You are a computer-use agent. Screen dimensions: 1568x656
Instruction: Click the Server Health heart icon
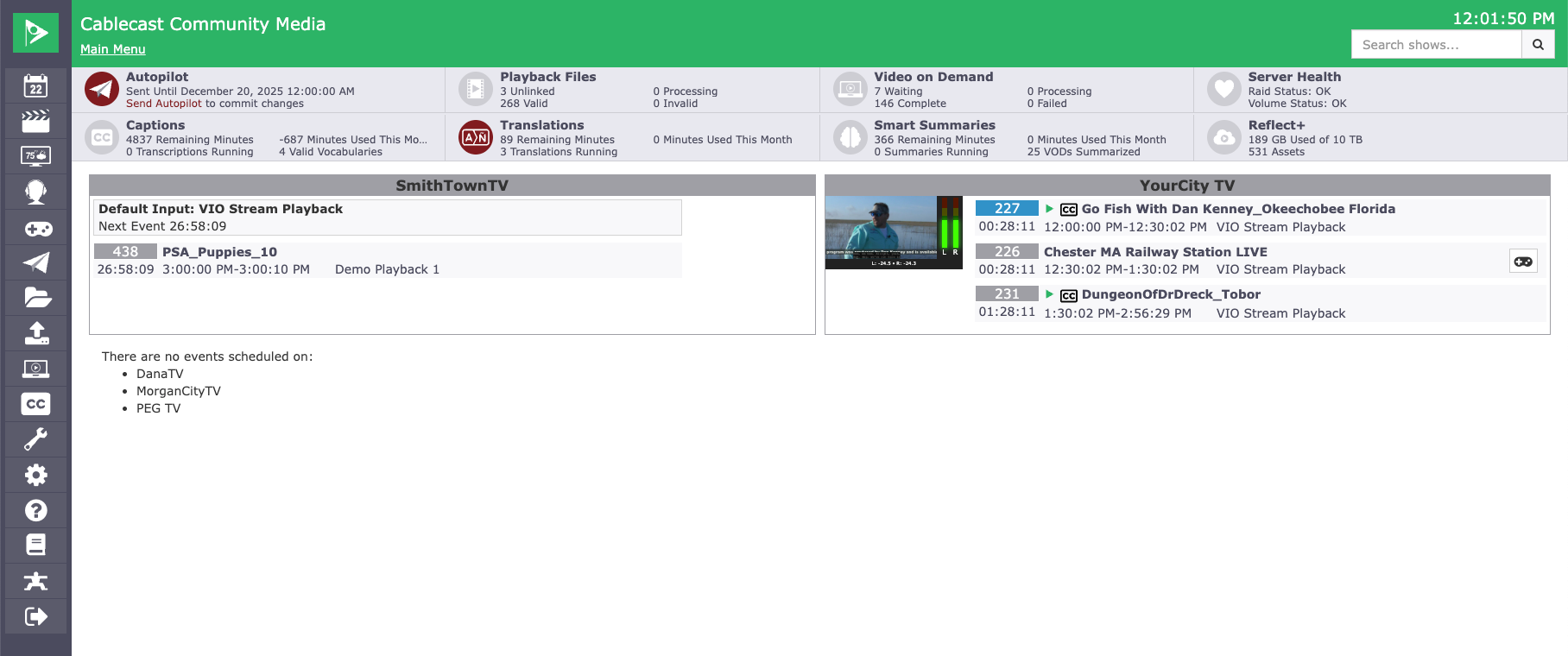click(1224, 89)
